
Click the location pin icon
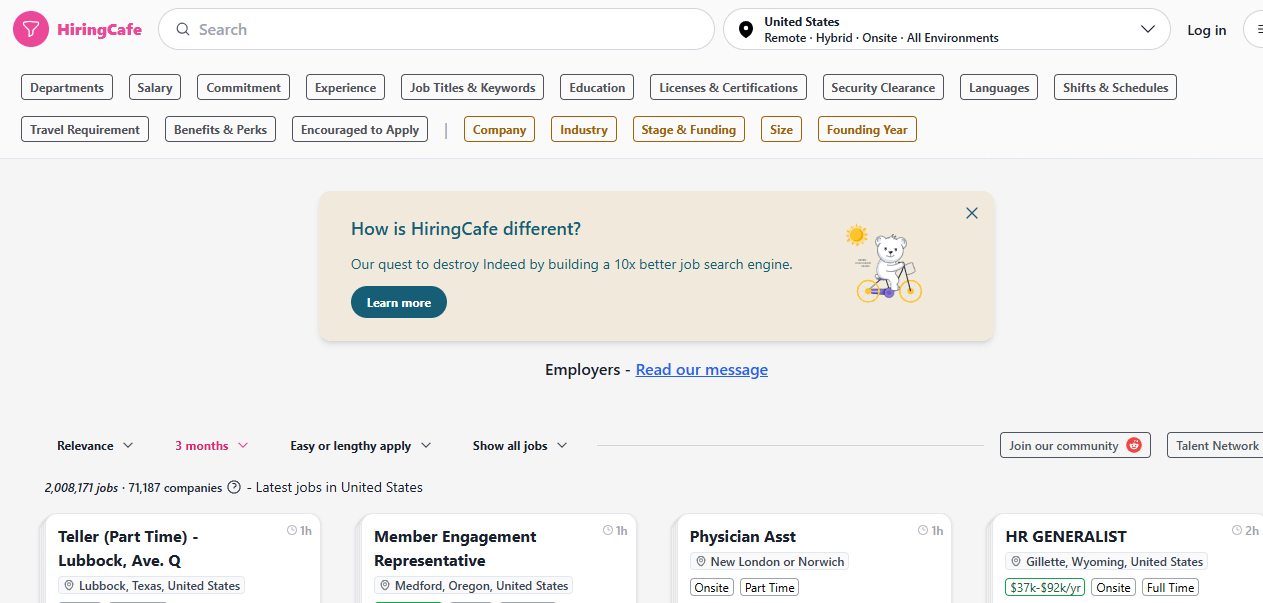coord(745,30)
